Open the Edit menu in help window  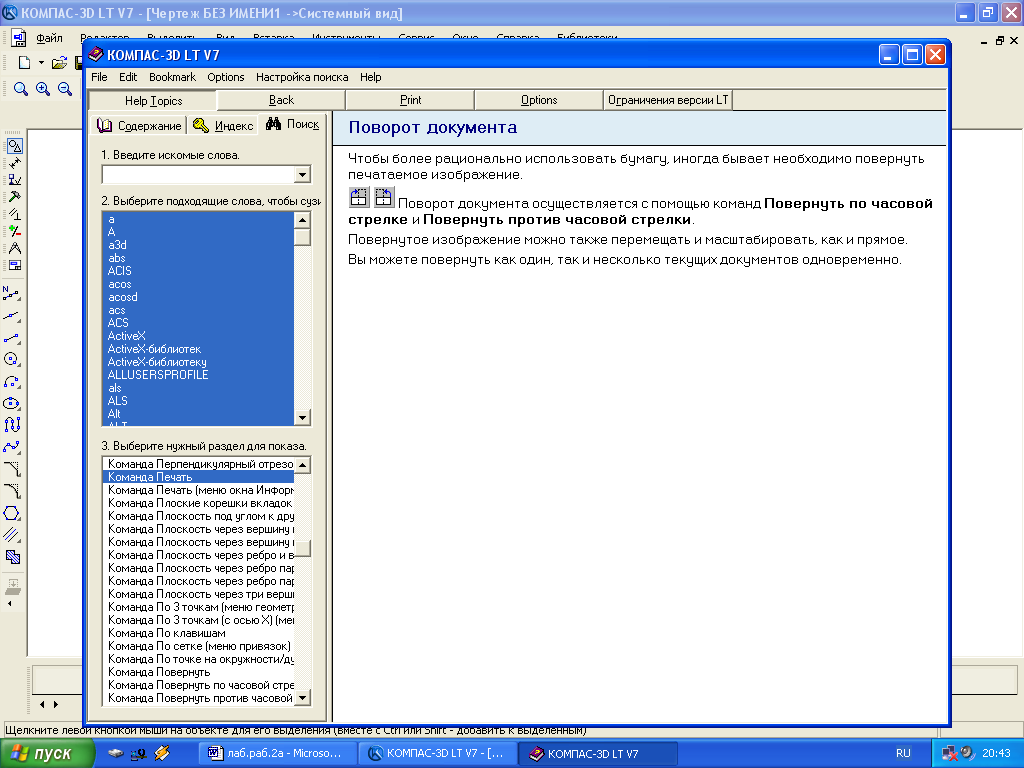coord(128,77)
